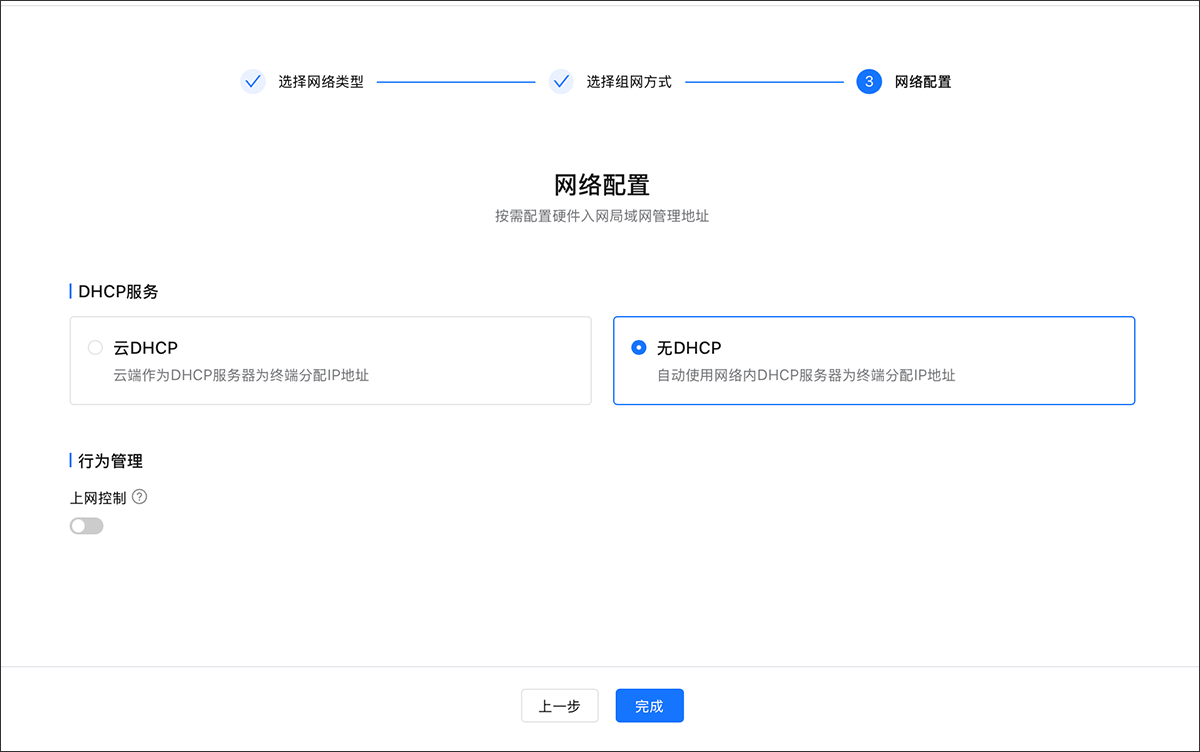The height and width of the screenshot is (752, 1200).
Task: Click the 上一步 button
Action: tap(559, 706)
